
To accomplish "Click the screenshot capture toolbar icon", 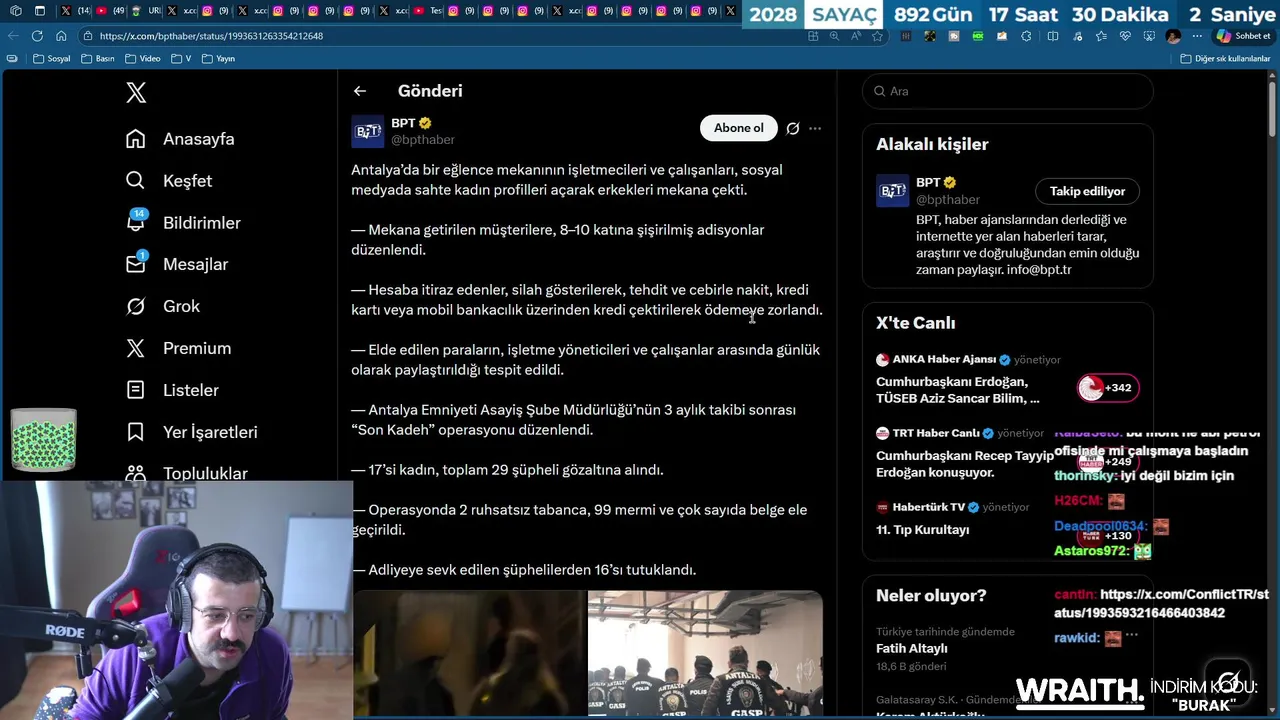I will (1149, 36).
